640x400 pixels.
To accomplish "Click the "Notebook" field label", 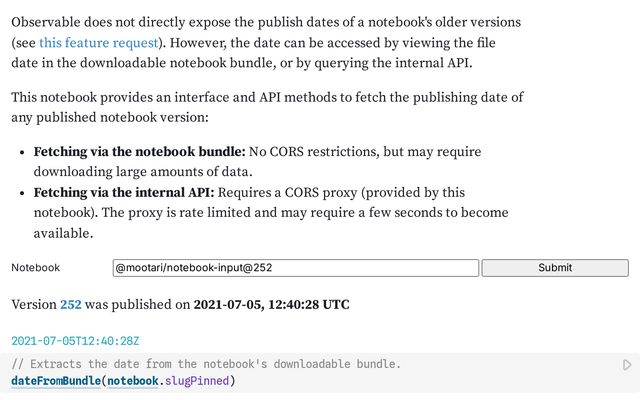I will pyautogui.click(x=36, y=268).
